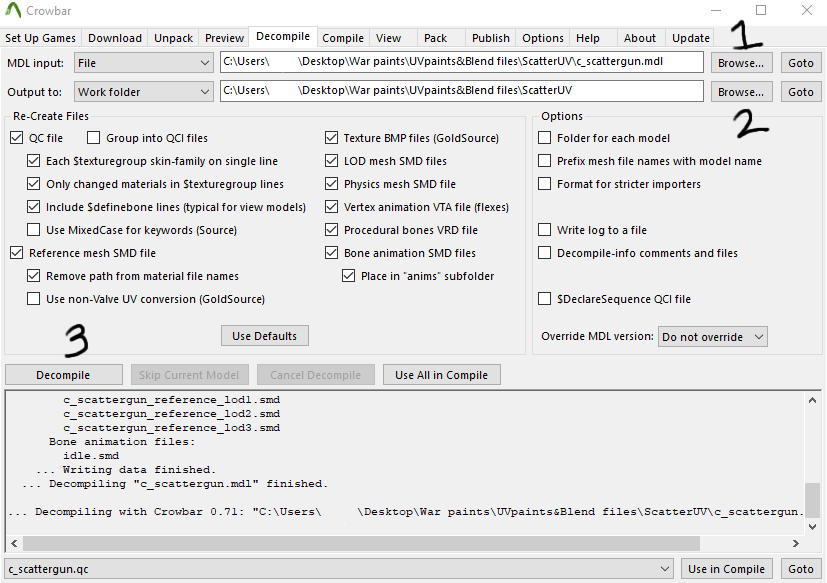Browse for the MDL input file
The image size is (827, 583).
click(741, 63)
